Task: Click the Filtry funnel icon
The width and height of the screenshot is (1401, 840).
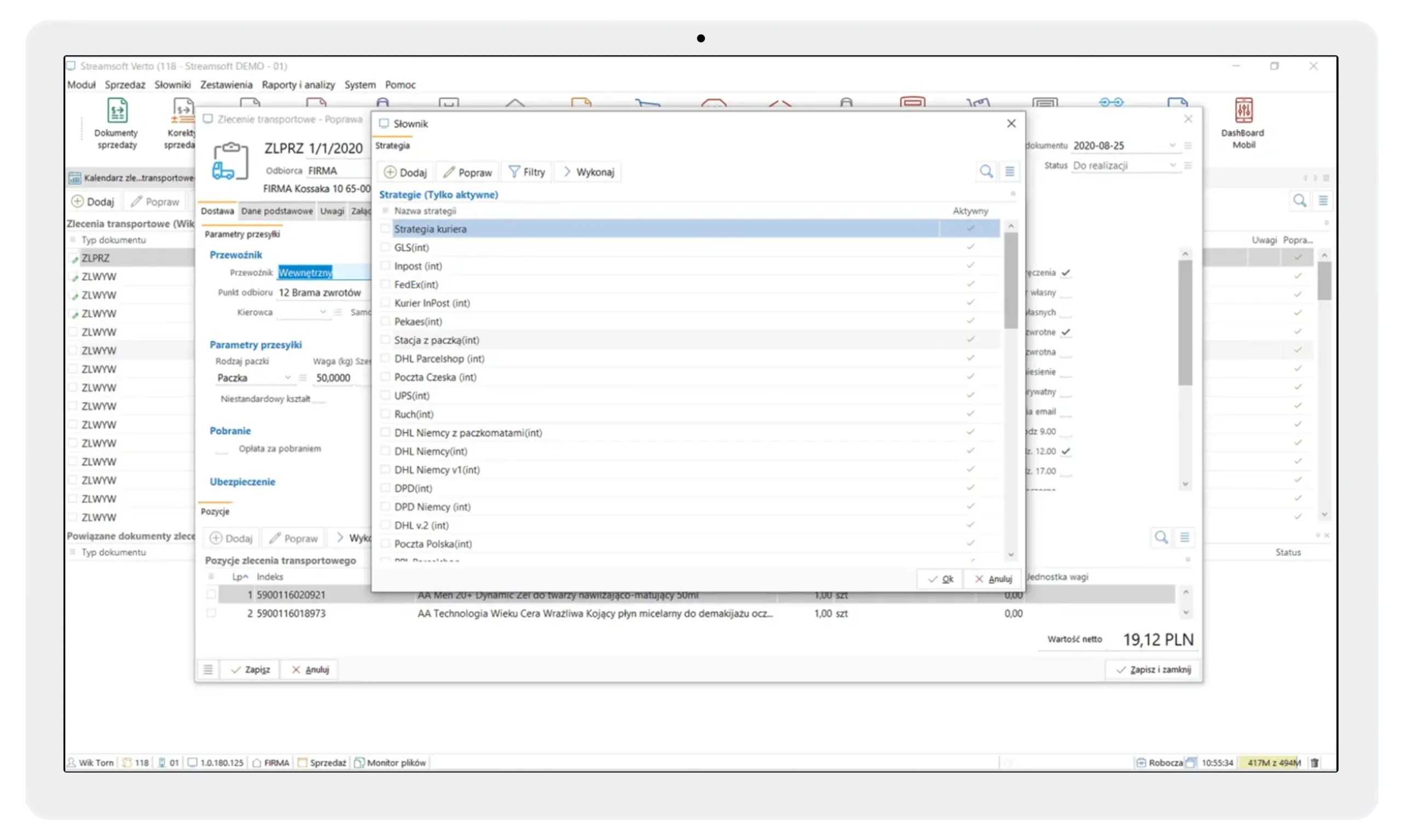Action: pyautogui.click(x=514, y=172)
